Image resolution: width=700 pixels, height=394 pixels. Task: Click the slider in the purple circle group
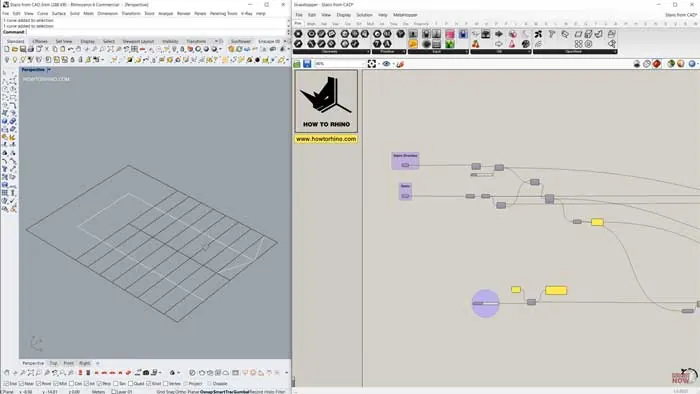(485, 303)
